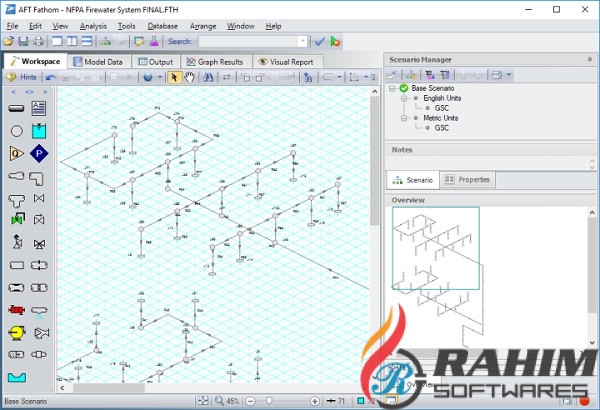Choose the Weir junction icon at bottom
The width and height of the screenshot is (600, 410).
coord(16,377)
